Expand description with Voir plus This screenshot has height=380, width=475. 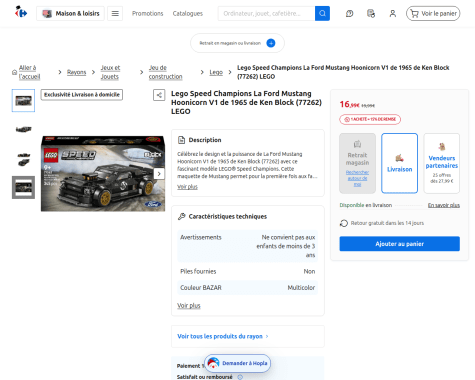(187, 187)
